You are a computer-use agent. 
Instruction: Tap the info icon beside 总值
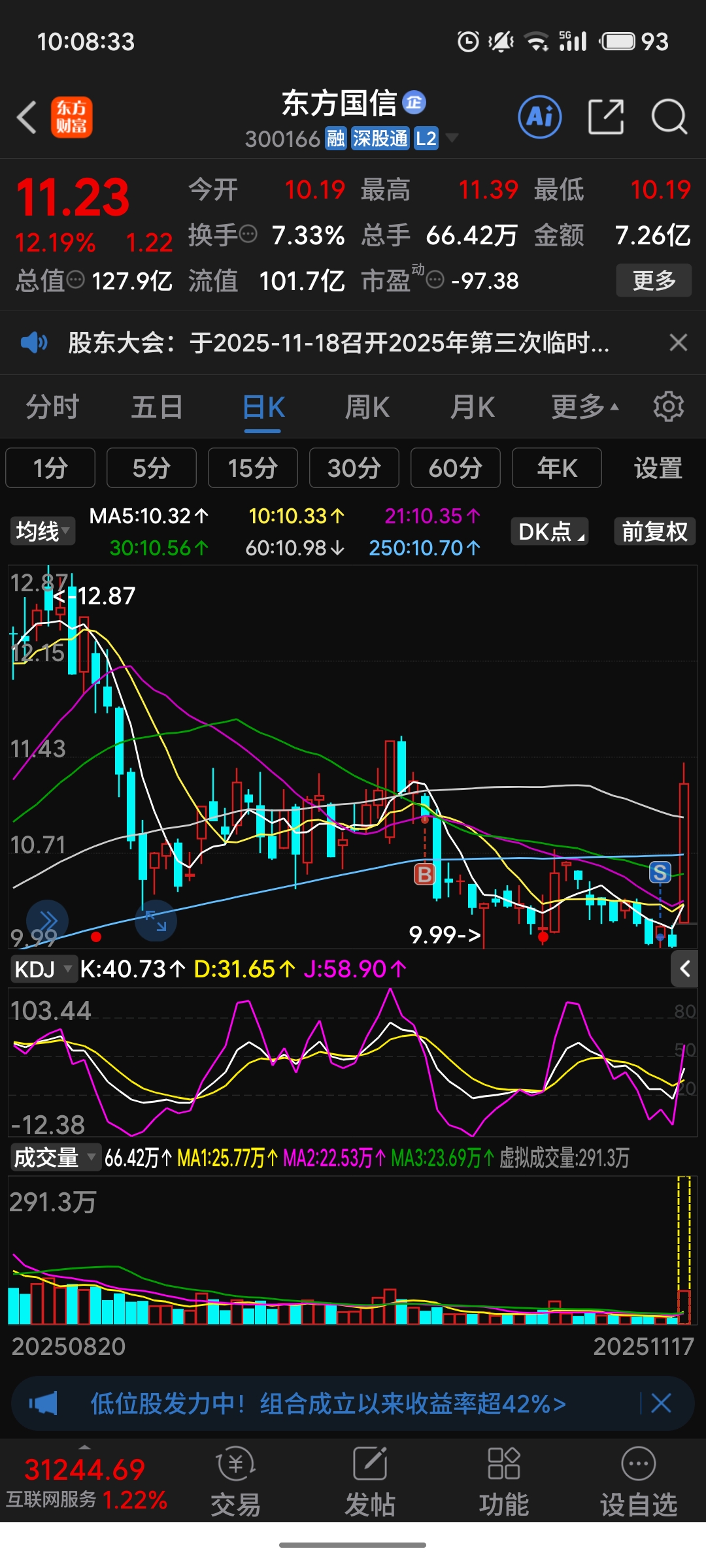76,280
